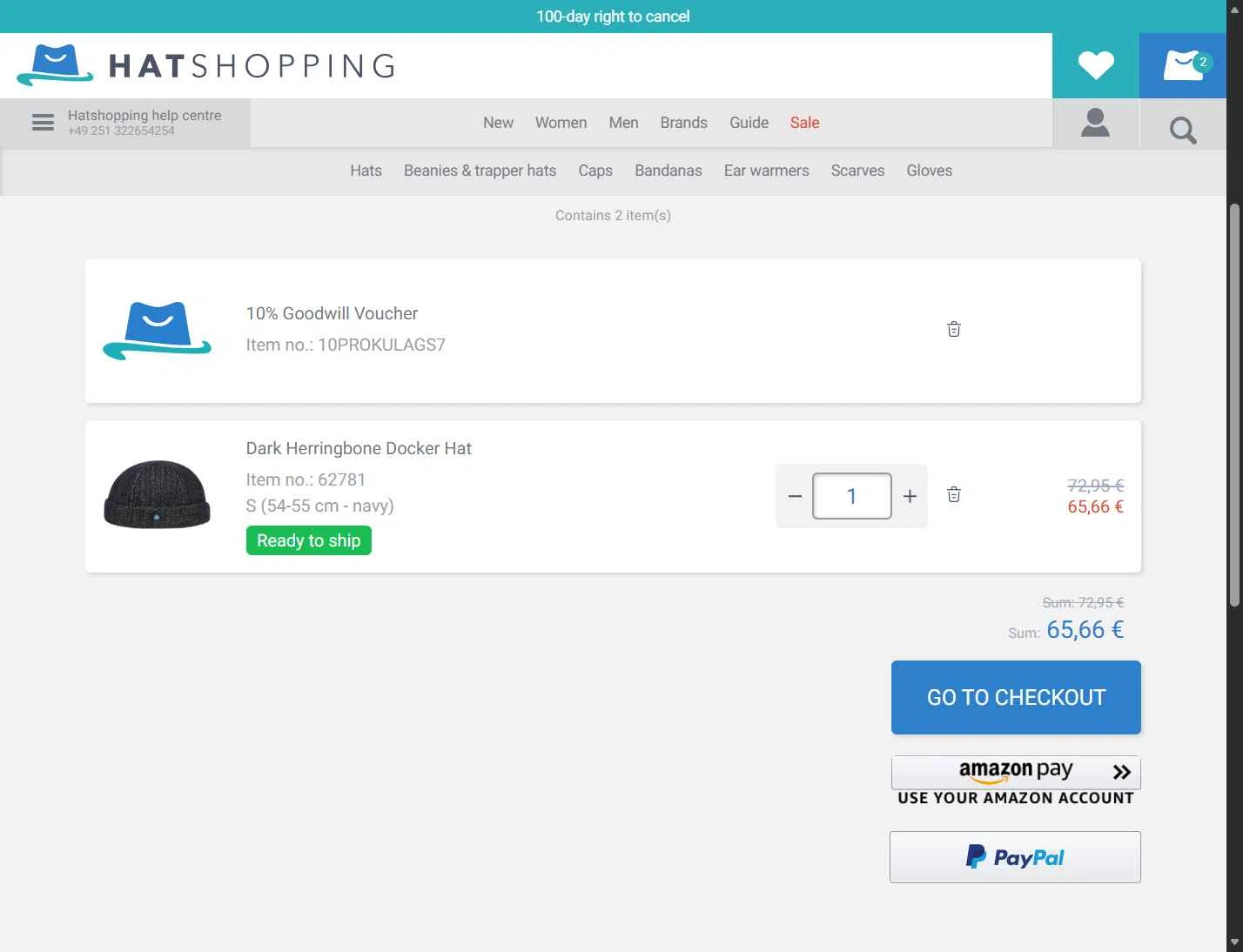Browse the Ear warmers category
This screenshot has height=952, width=1243.
[766, 171]
